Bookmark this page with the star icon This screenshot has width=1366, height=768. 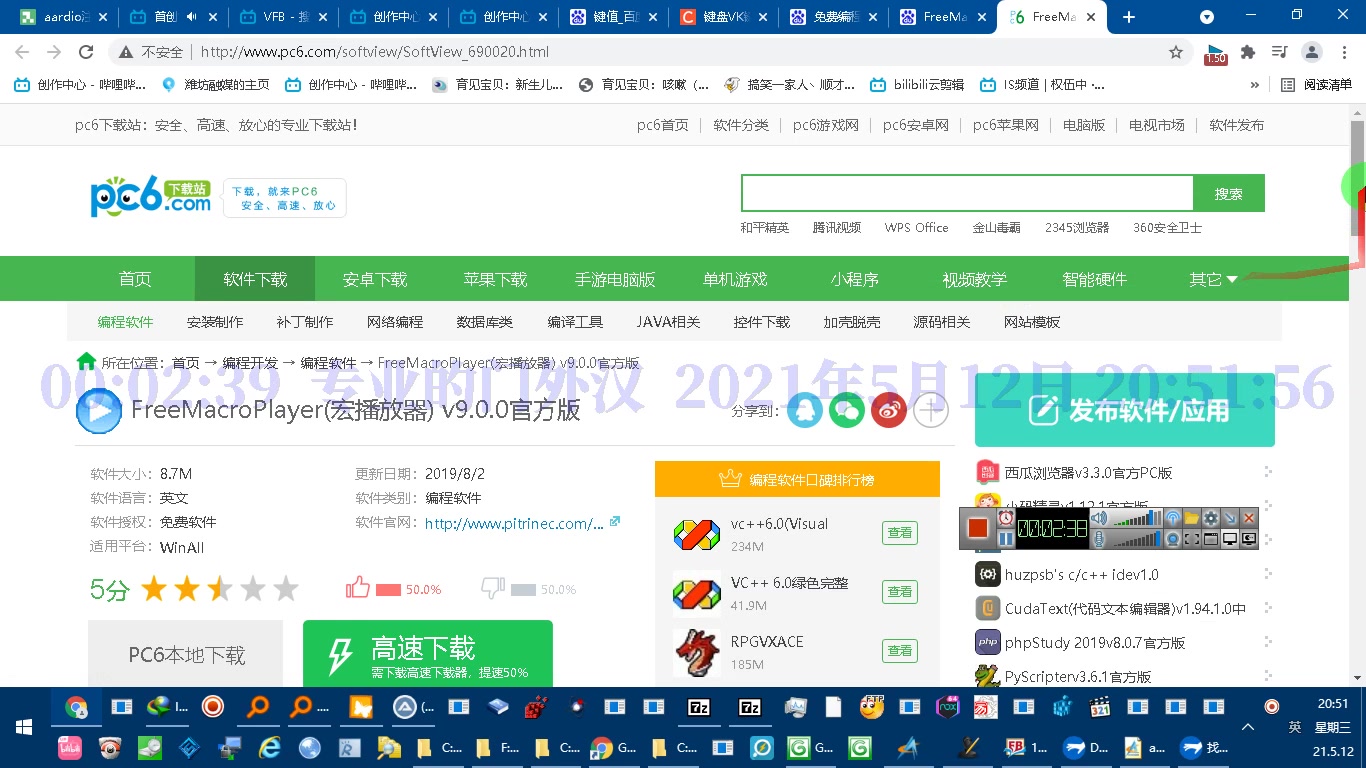tap(1176, 52)
